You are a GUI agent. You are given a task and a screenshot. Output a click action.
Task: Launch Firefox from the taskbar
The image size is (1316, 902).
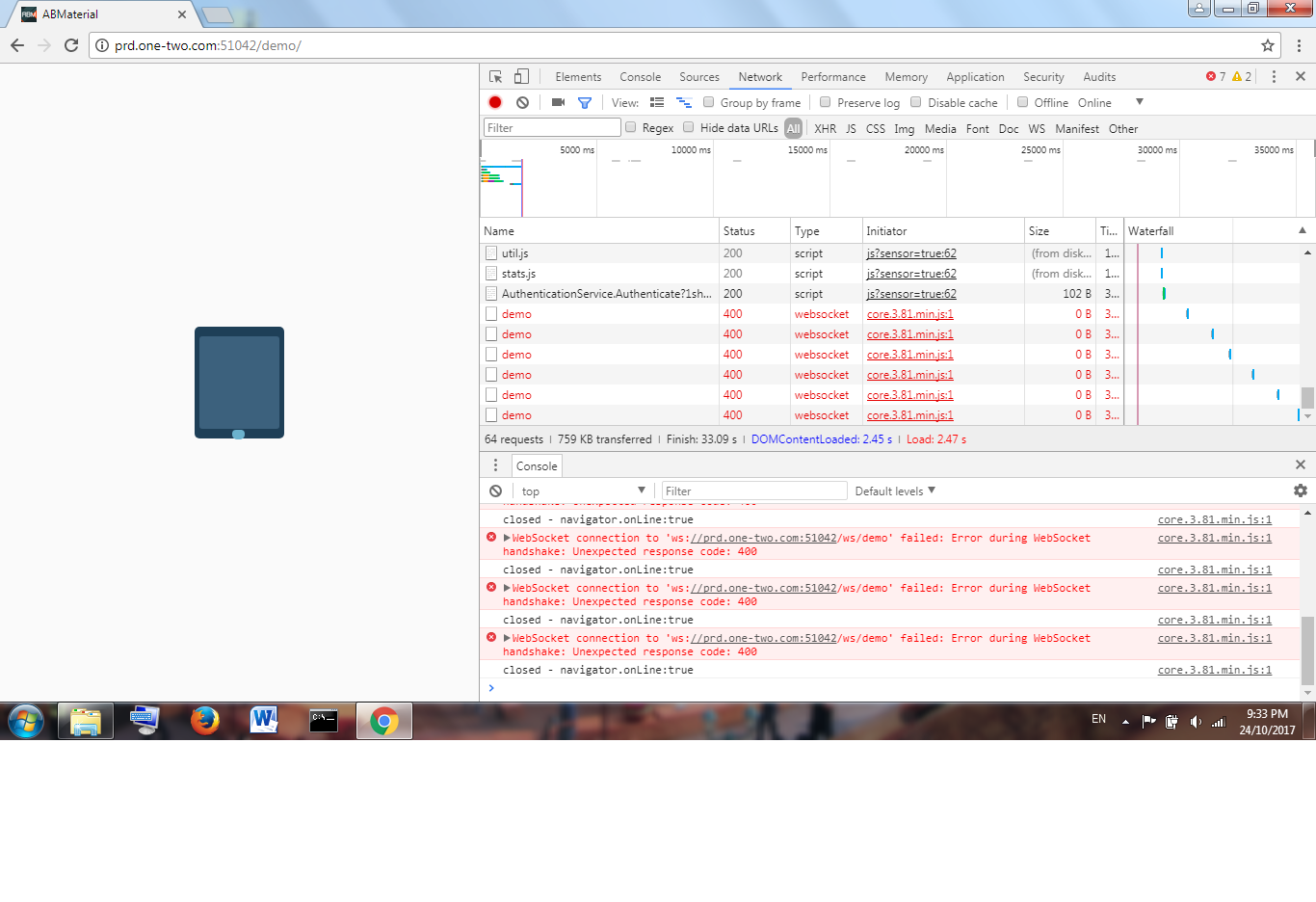coord(204,721)
